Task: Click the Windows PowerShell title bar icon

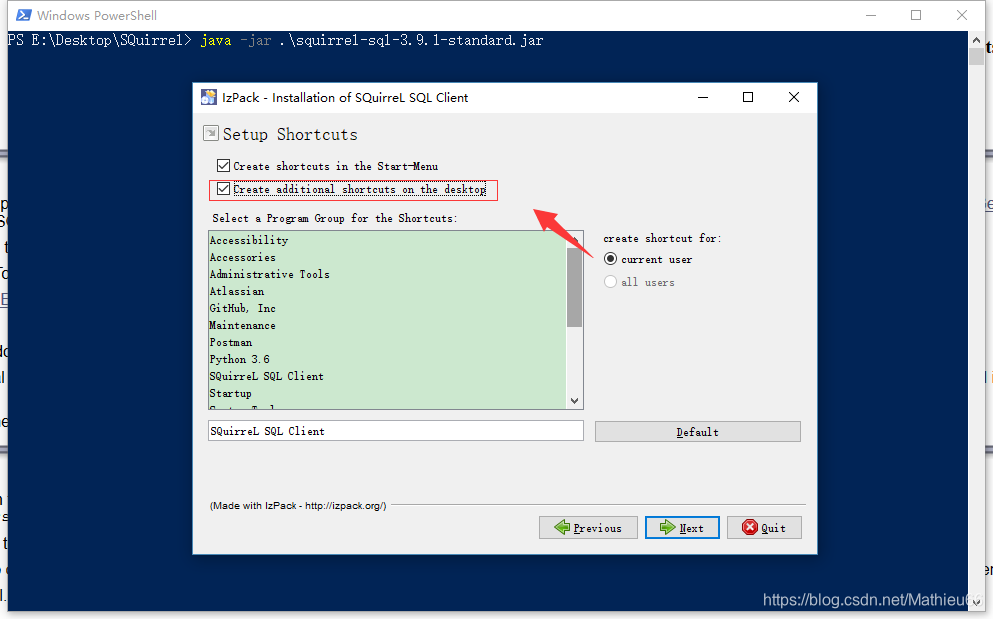Action: coord(23,15)
